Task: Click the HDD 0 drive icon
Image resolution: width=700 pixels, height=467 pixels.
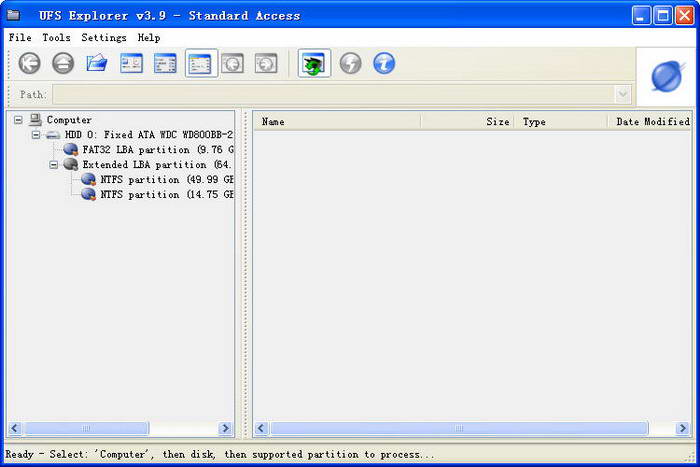Action: pos(54,135)
